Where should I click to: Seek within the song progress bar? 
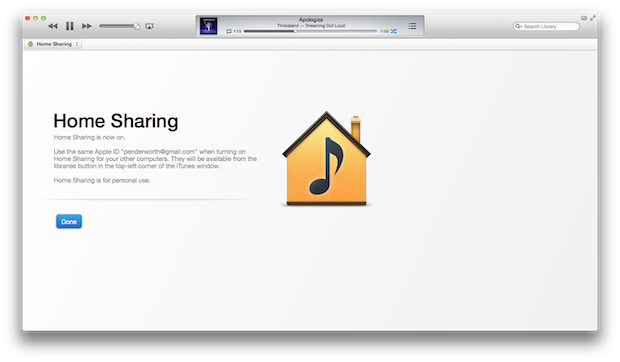coord(310,31)
